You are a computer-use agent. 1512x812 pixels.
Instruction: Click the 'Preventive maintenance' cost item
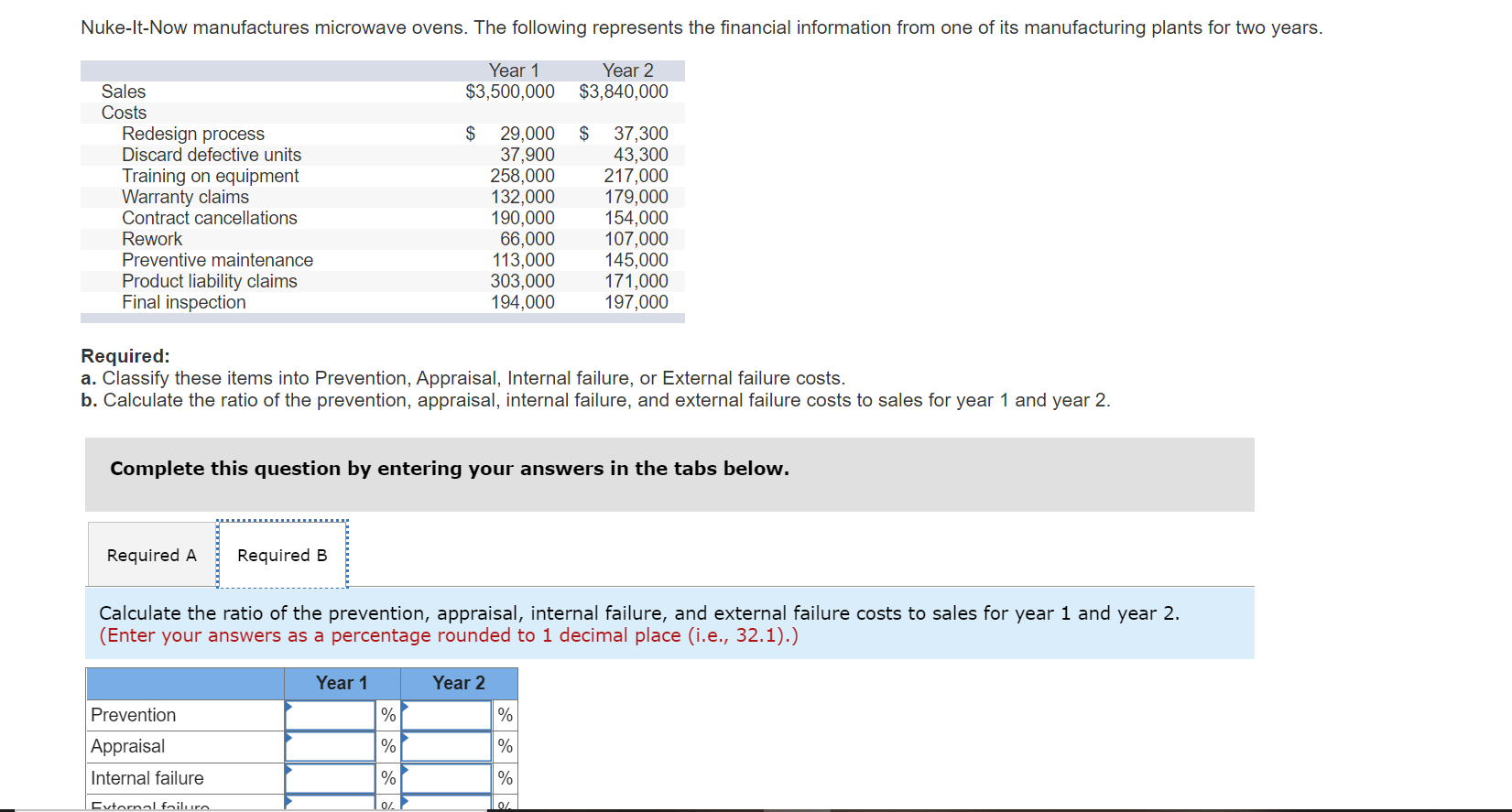(x=217, y=260)
